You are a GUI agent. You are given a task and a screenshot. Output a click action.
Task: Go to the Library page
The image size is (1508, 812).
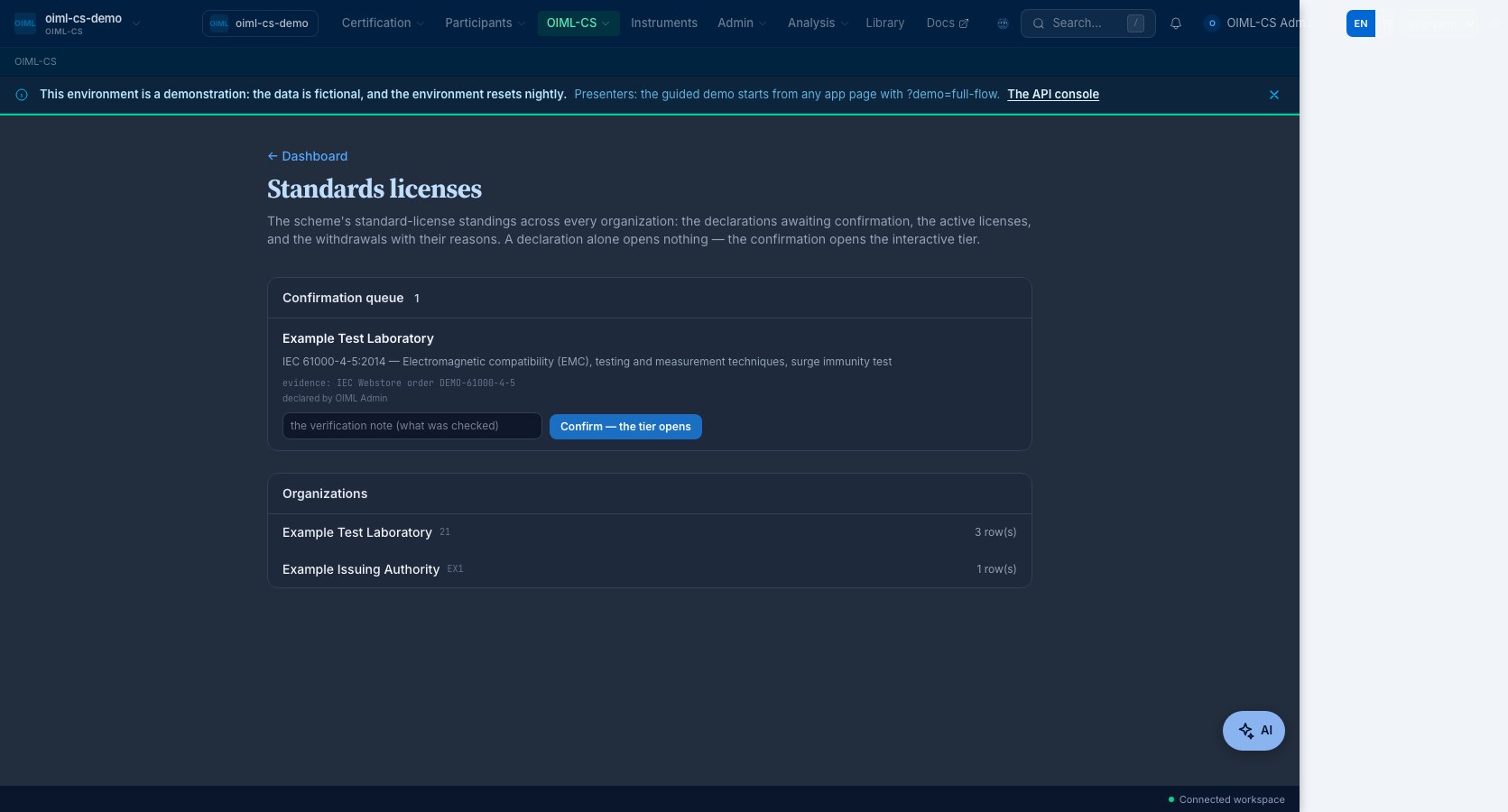tap(884, 23)
